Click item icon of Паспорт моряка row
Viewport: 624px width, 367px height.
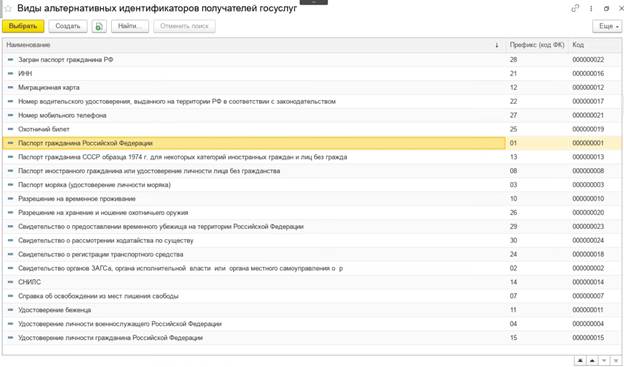(11, 185)
